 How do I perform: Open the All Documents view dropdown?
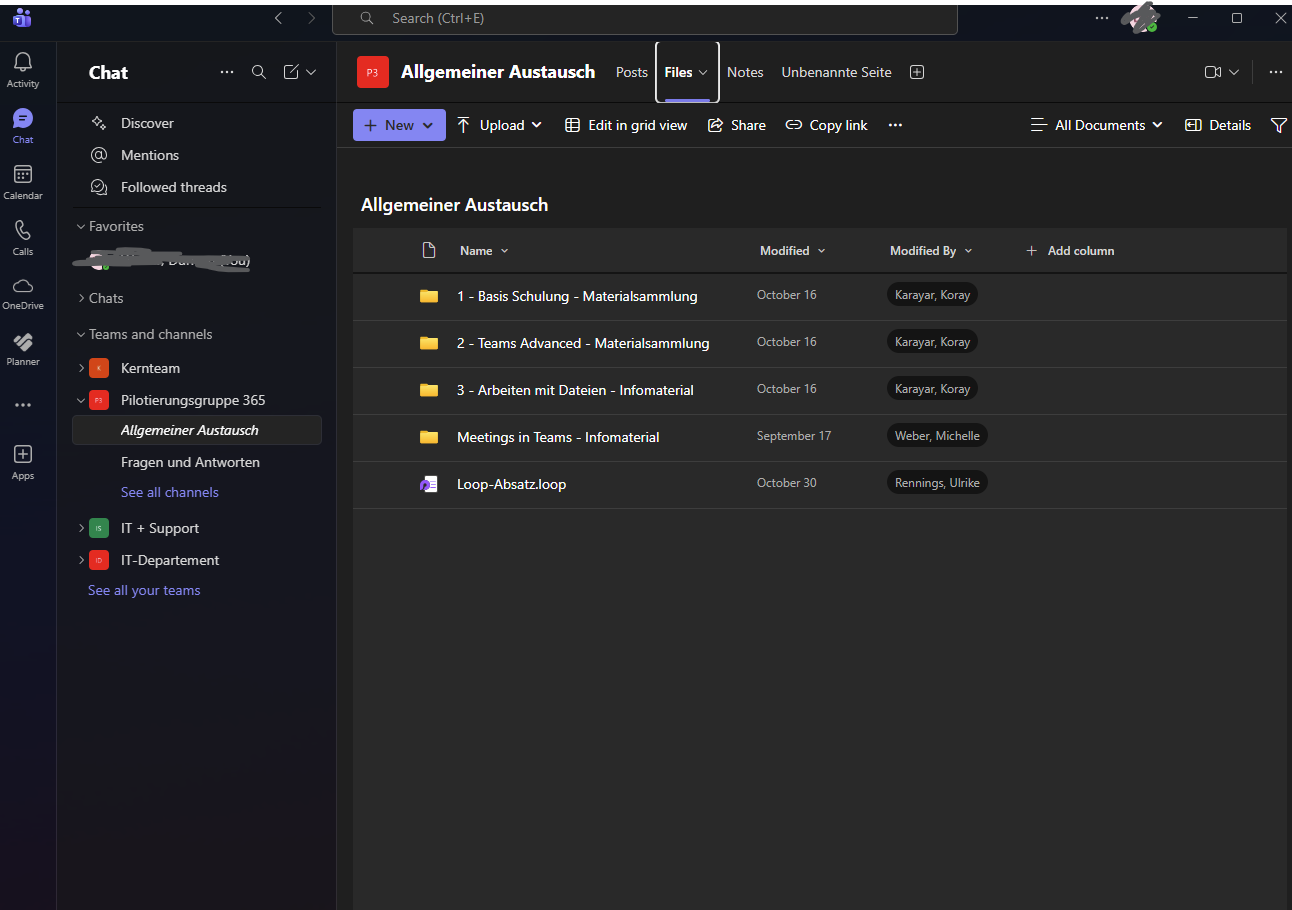pyautogui.click(x=1098, y=125)
